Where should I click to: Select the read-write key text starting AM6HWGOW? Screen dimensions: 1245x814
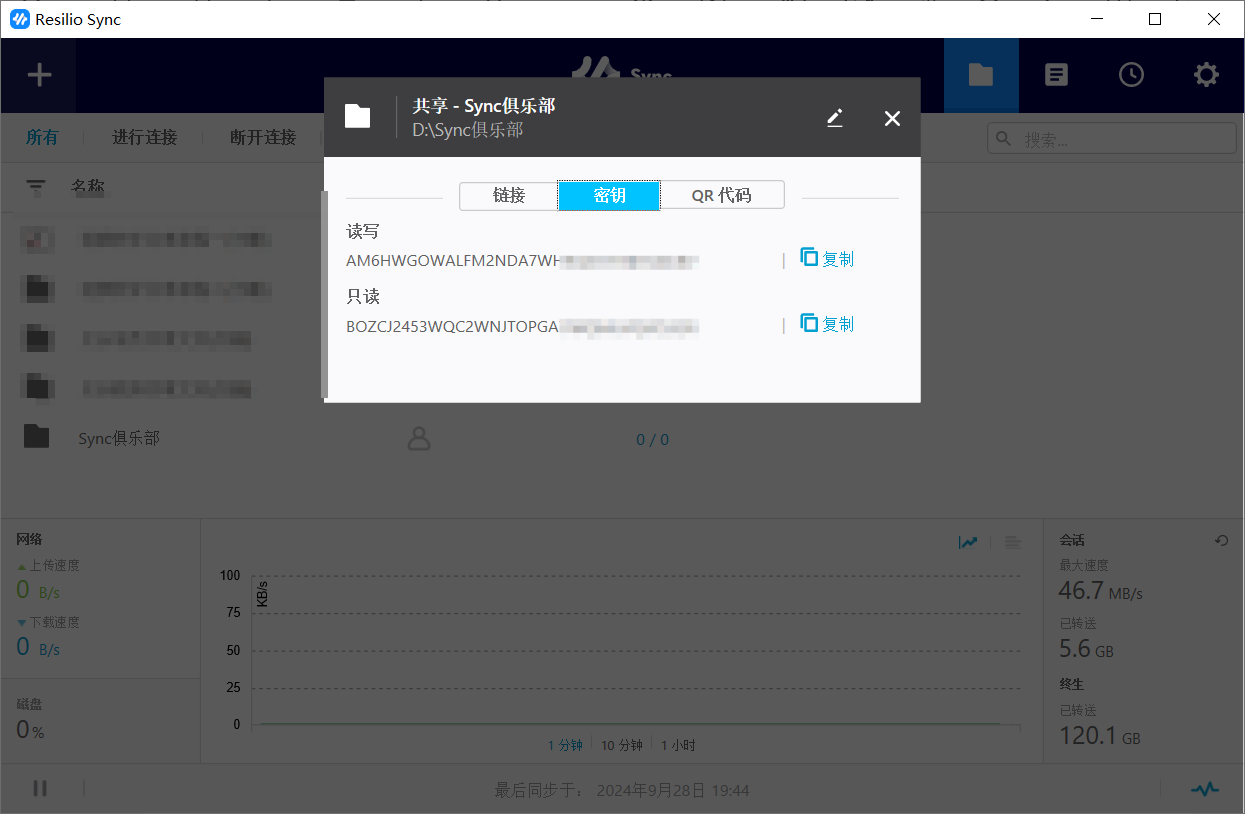coord(522,261)
